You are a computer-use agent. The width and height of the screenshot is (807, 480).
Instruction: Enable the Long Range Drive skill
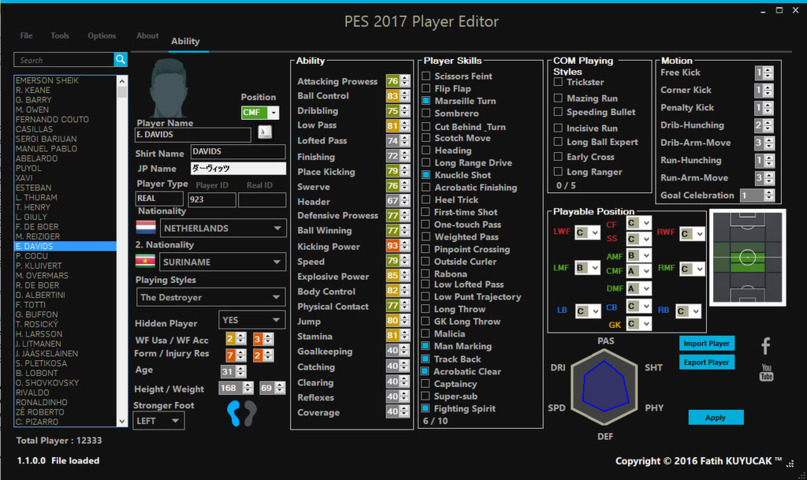click(426, 163)
